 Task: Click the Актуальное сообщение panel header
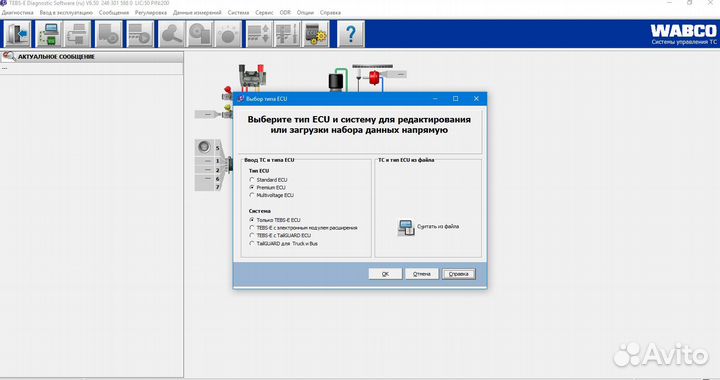click(92, 57)
